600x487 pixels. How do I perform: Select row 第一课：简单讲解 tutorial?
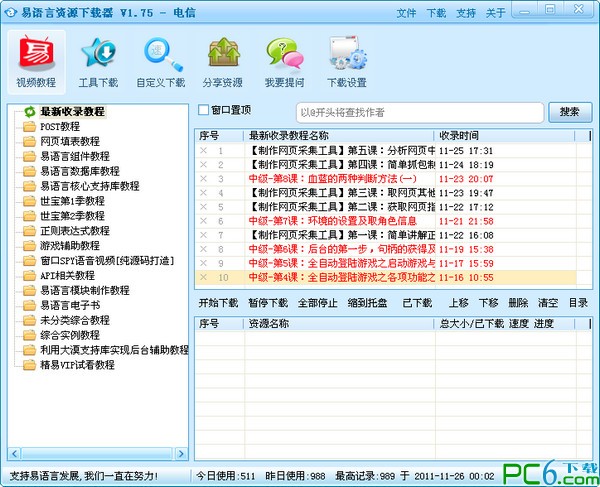coord(386,235)
